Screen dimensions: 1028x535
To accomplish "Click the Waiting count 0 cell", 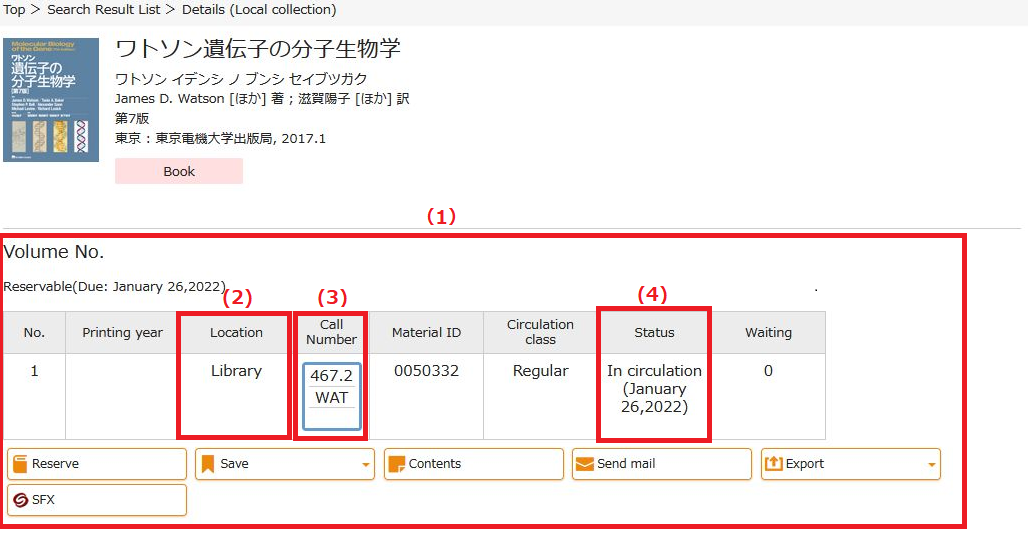I will (x=768, y=396).
